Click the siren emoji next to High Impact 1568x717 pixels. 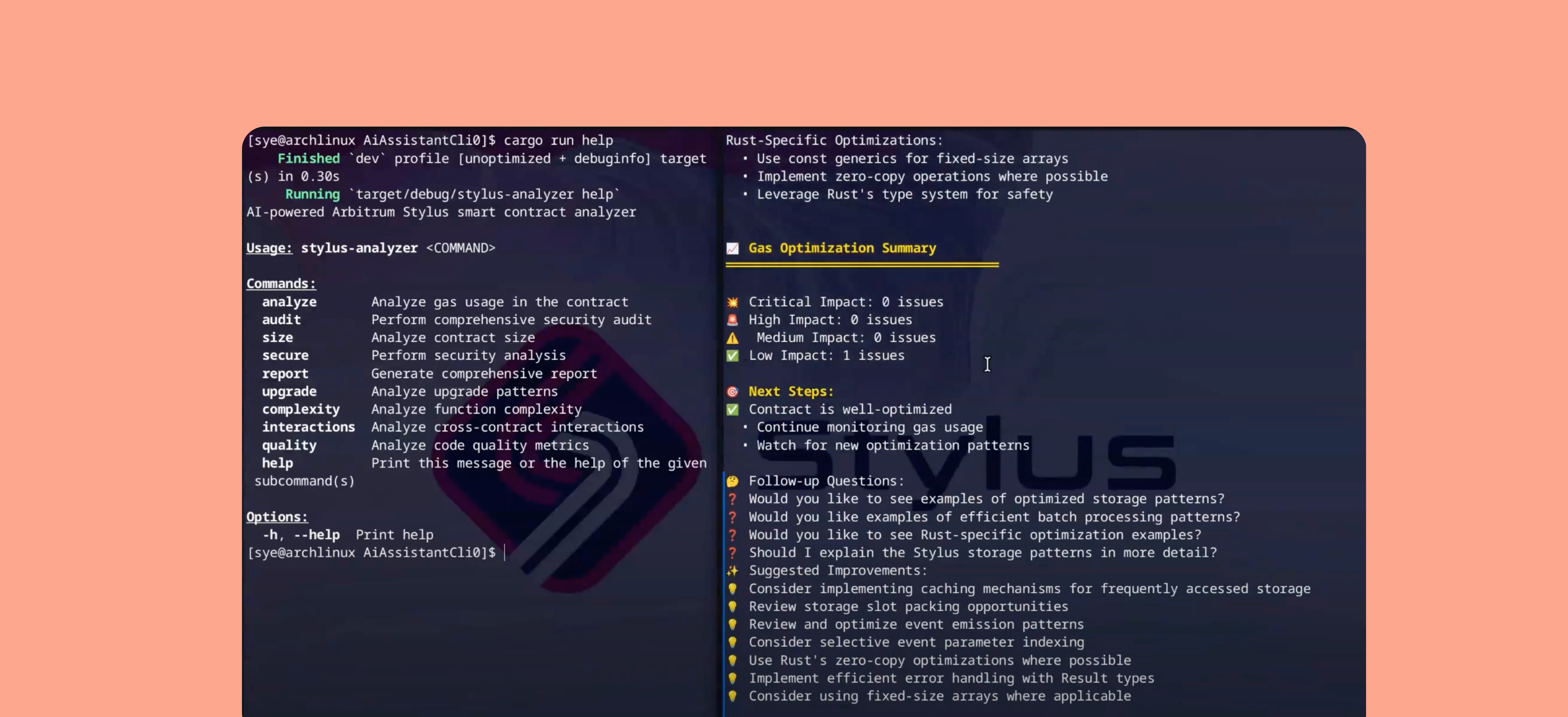(x=732, y=320)
